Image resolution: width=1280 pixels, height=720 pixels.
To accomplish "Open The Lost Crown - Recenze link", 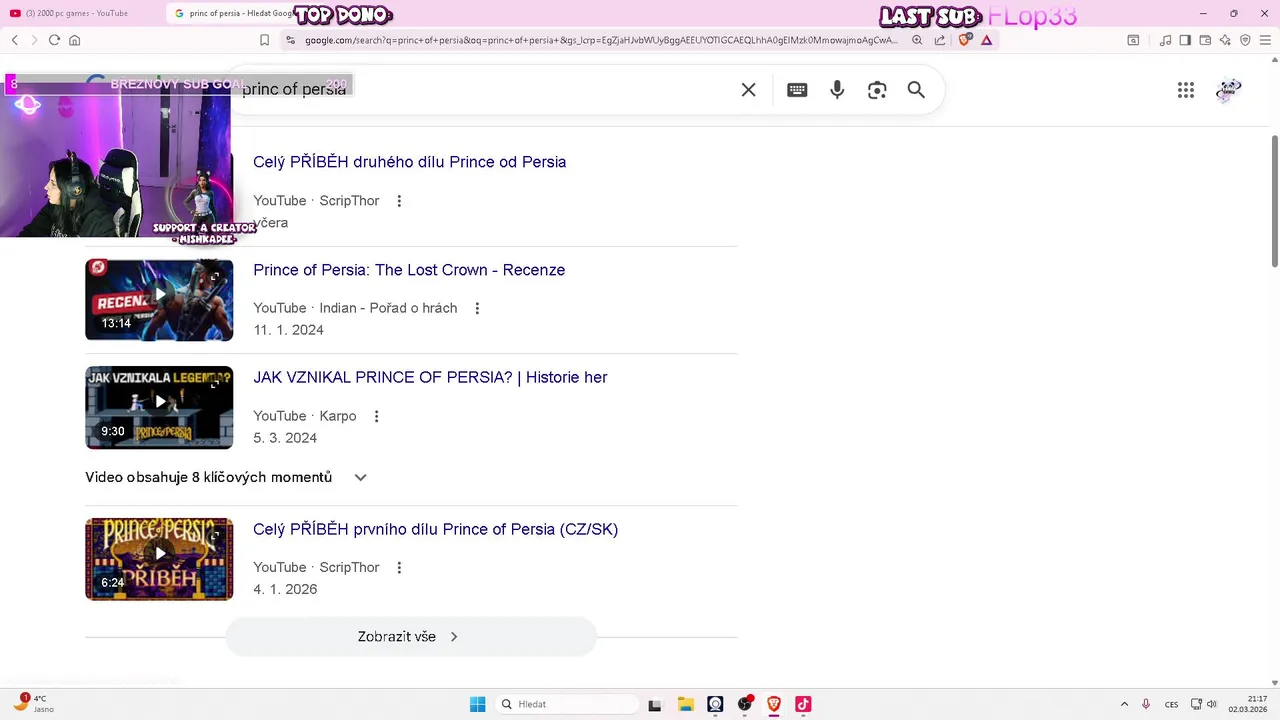I will (409, 270).
